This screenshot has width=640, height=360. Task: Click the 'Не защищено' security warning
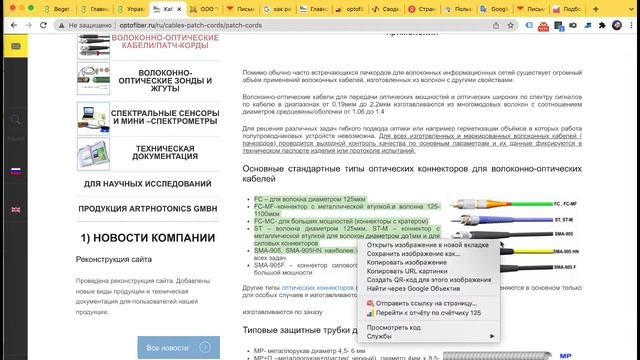tap(85, 25)
